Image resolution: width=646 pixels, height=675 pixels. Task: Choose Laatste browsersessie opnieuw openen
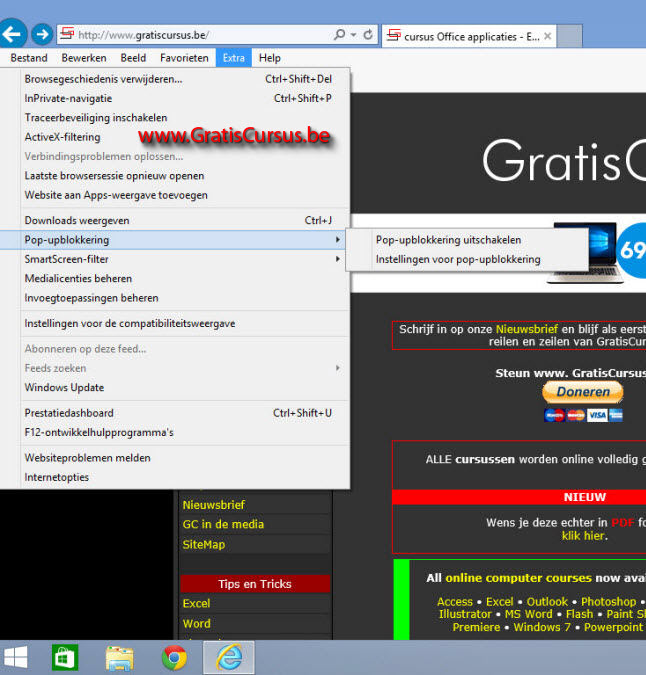pyautogui.click(x=175, y=176)
